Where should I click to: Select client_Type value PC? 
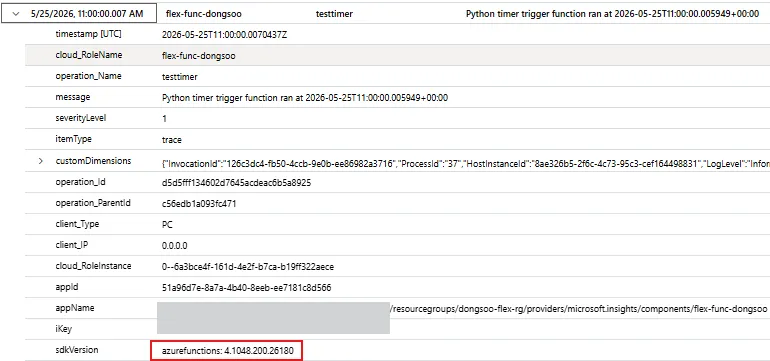coord(167,224)
